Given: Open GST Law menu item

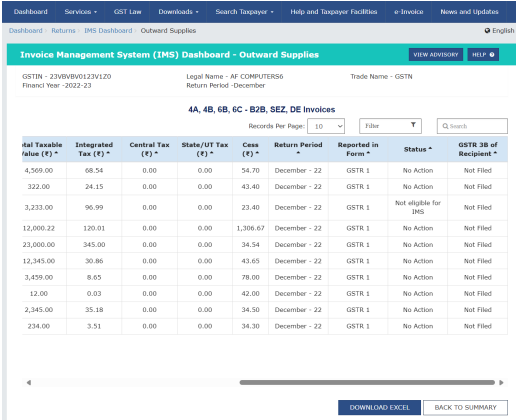Looking at the screenshot, I should click(x=127, y=12).
